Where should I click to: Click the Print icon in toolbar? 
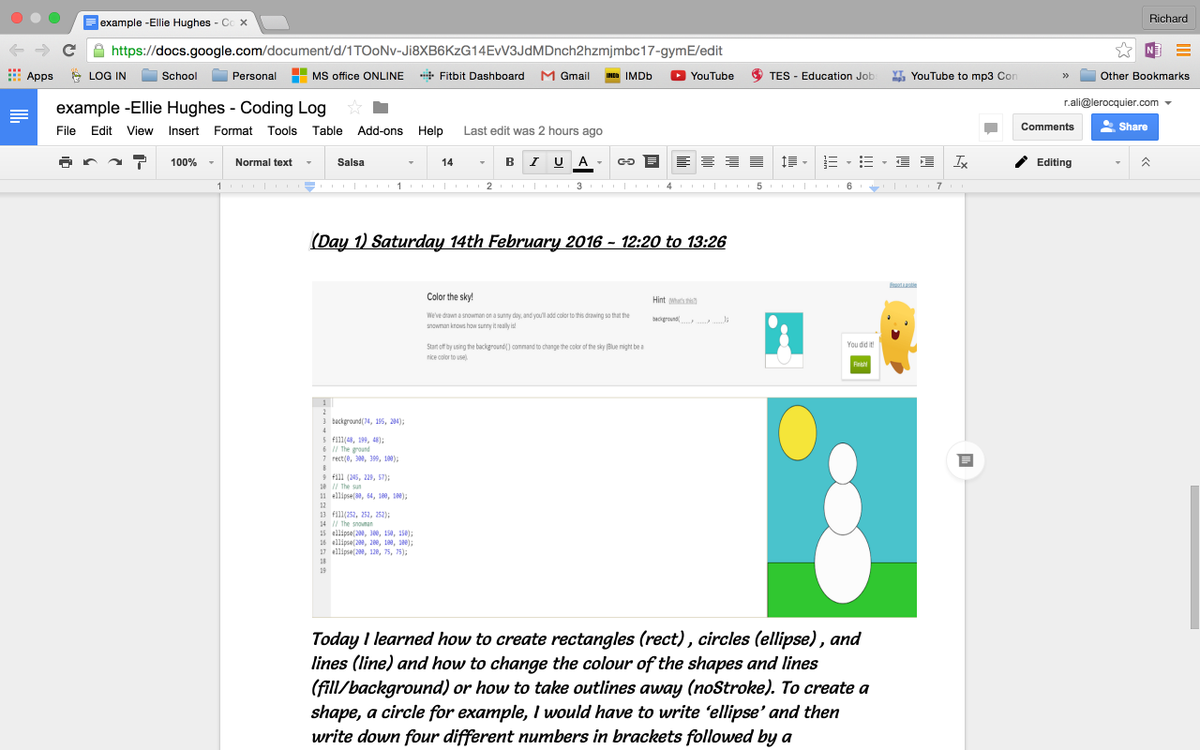(65, 162)
